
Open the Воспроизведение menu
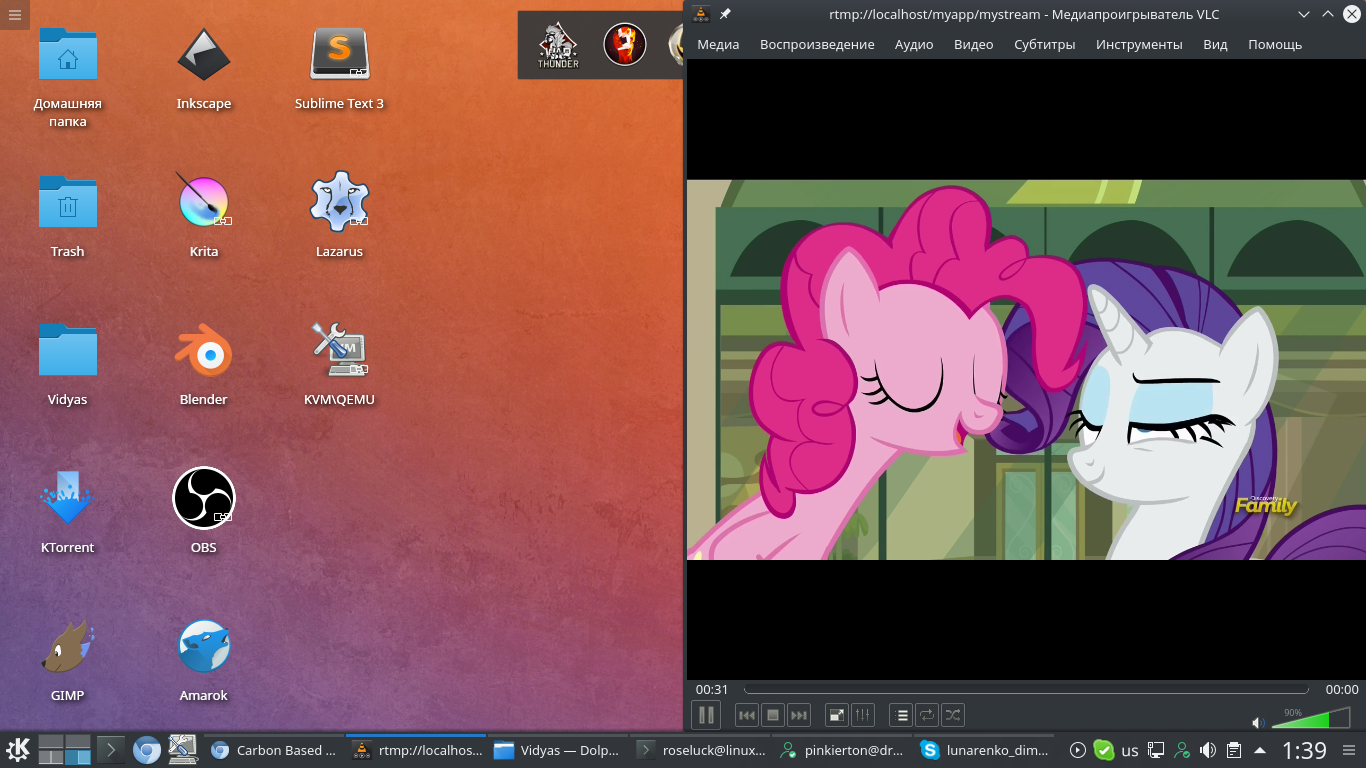coord(817,44)
